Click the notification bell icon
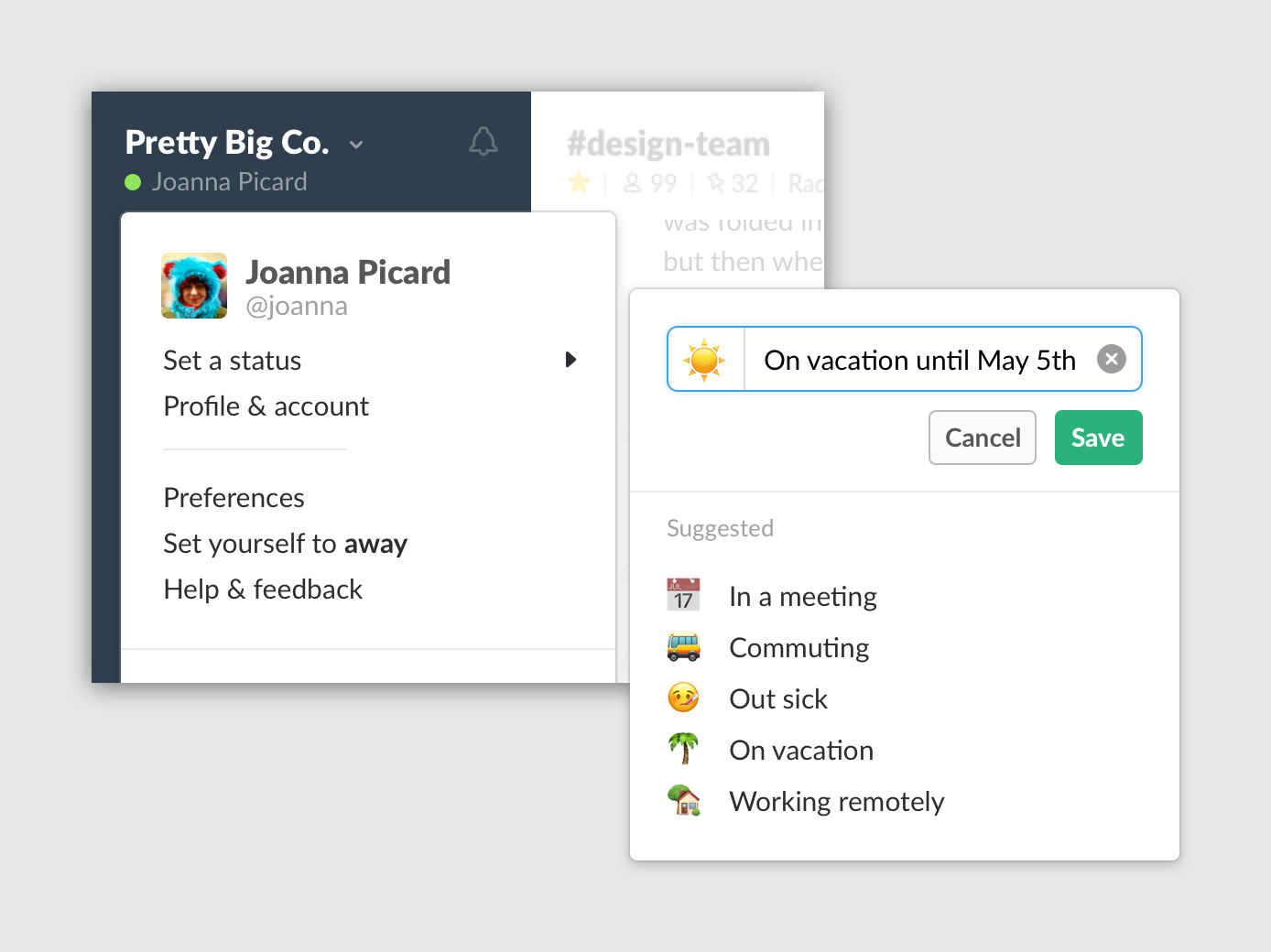 point(483,142)
